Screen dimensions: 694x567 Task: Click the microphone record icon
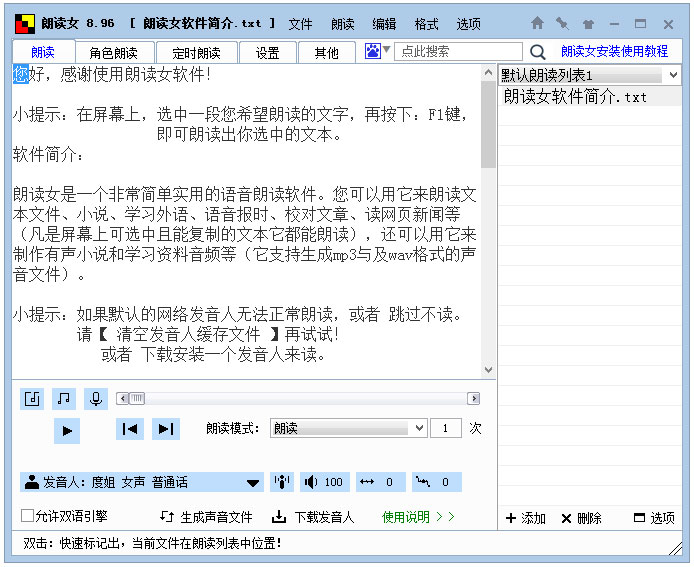[x=96, y=399]
